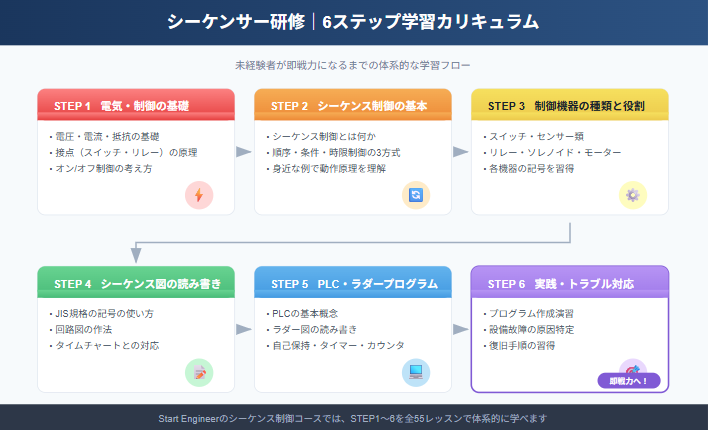
Task: Click the arrow between STEP 4 and STEP 5
Action: click(244, 329)
